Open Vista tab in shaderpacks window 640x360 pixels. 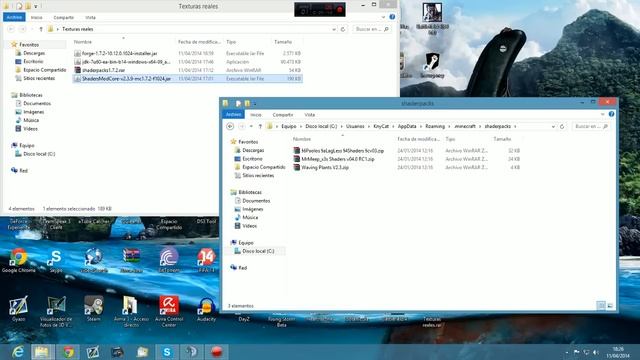(310, 115)
